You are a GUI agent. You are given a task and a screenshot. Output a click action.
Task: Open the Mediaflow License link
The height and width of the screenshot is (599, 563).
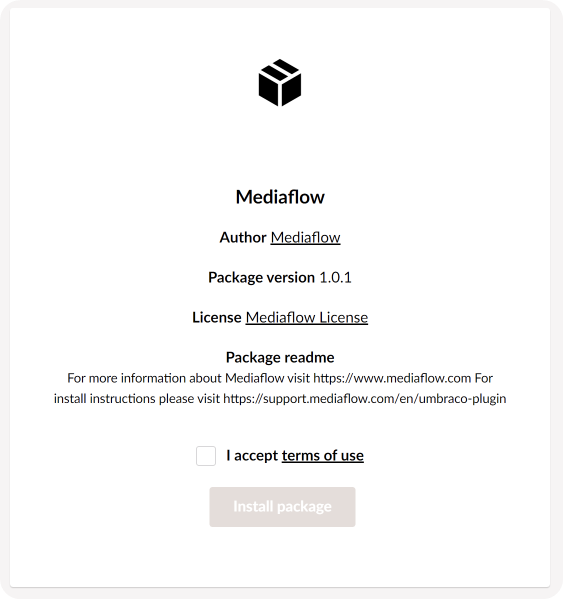[307, 317]
